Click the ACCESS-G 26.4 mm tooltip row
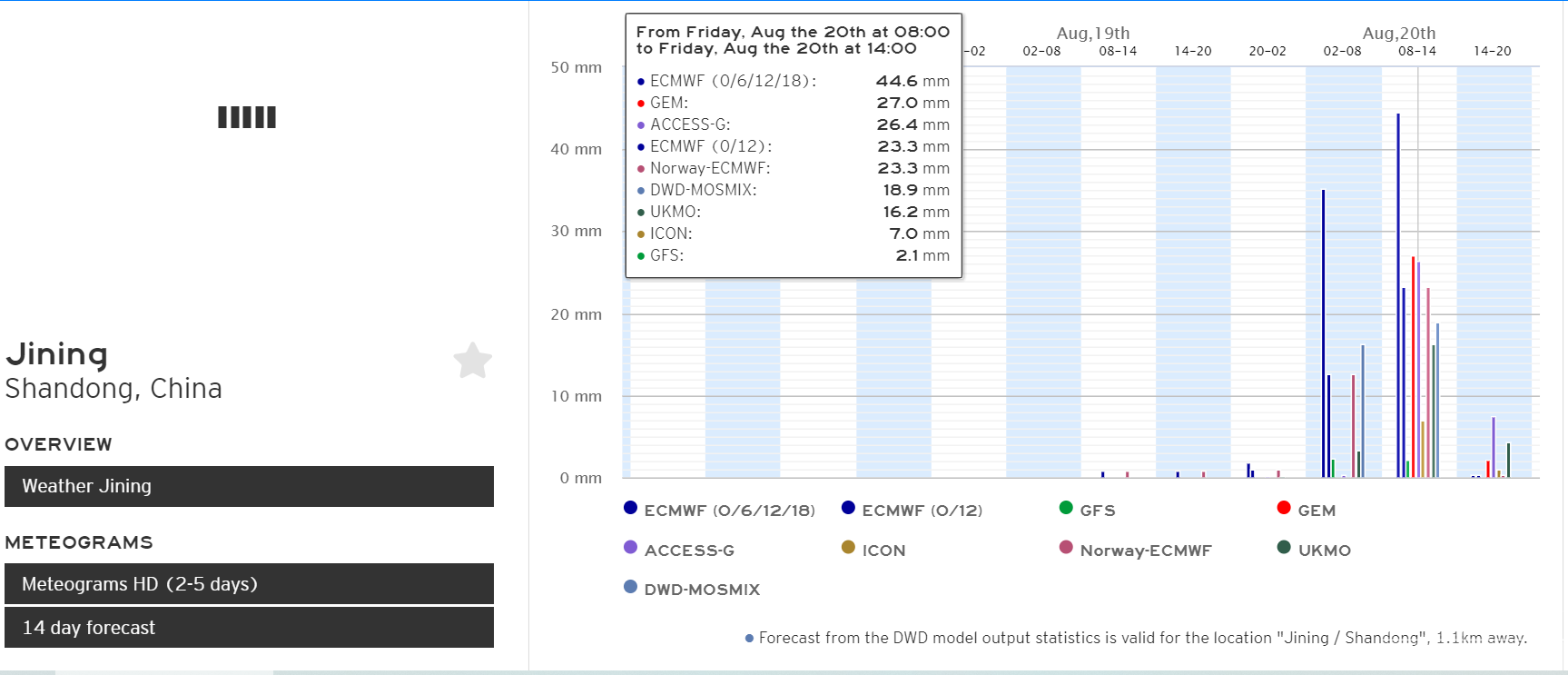The height and width of the screenshot is (675, 1568). tap(794, 124)
